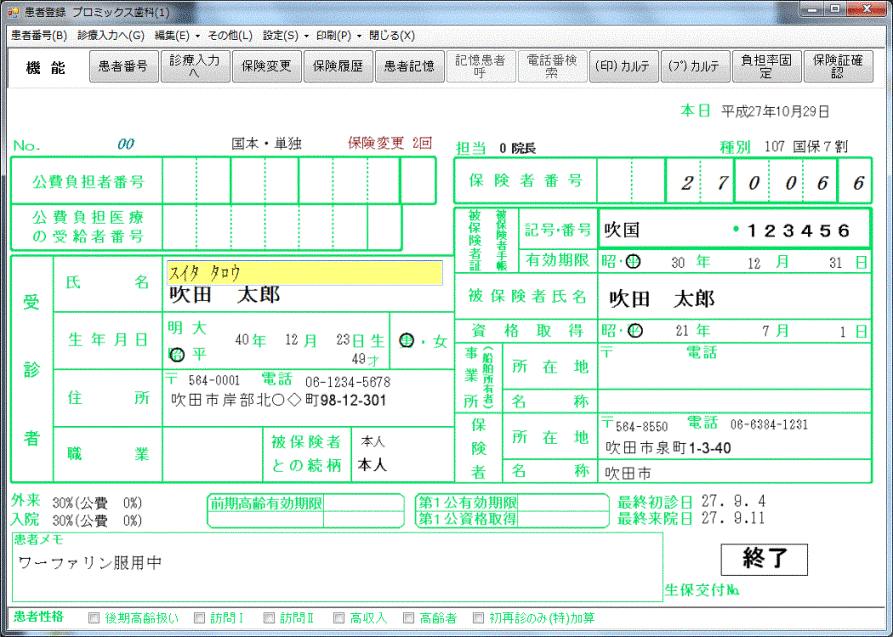This screenshot has height=637, width=893.
Task: Click the insurer address 吹田市泉町1-3-40
Action: [668, 448]
